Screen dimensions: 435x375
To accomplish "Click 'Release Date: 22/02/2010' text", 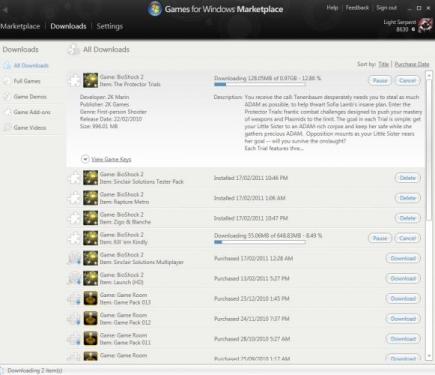I will [111, 119].
